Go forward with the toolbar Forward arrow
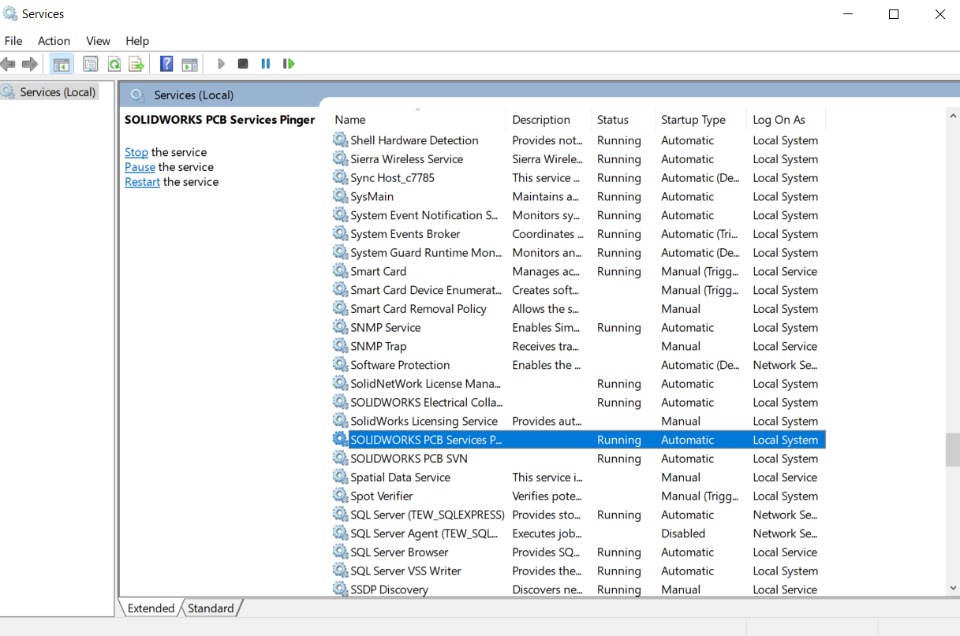960x636 pixels. [29, 64]
